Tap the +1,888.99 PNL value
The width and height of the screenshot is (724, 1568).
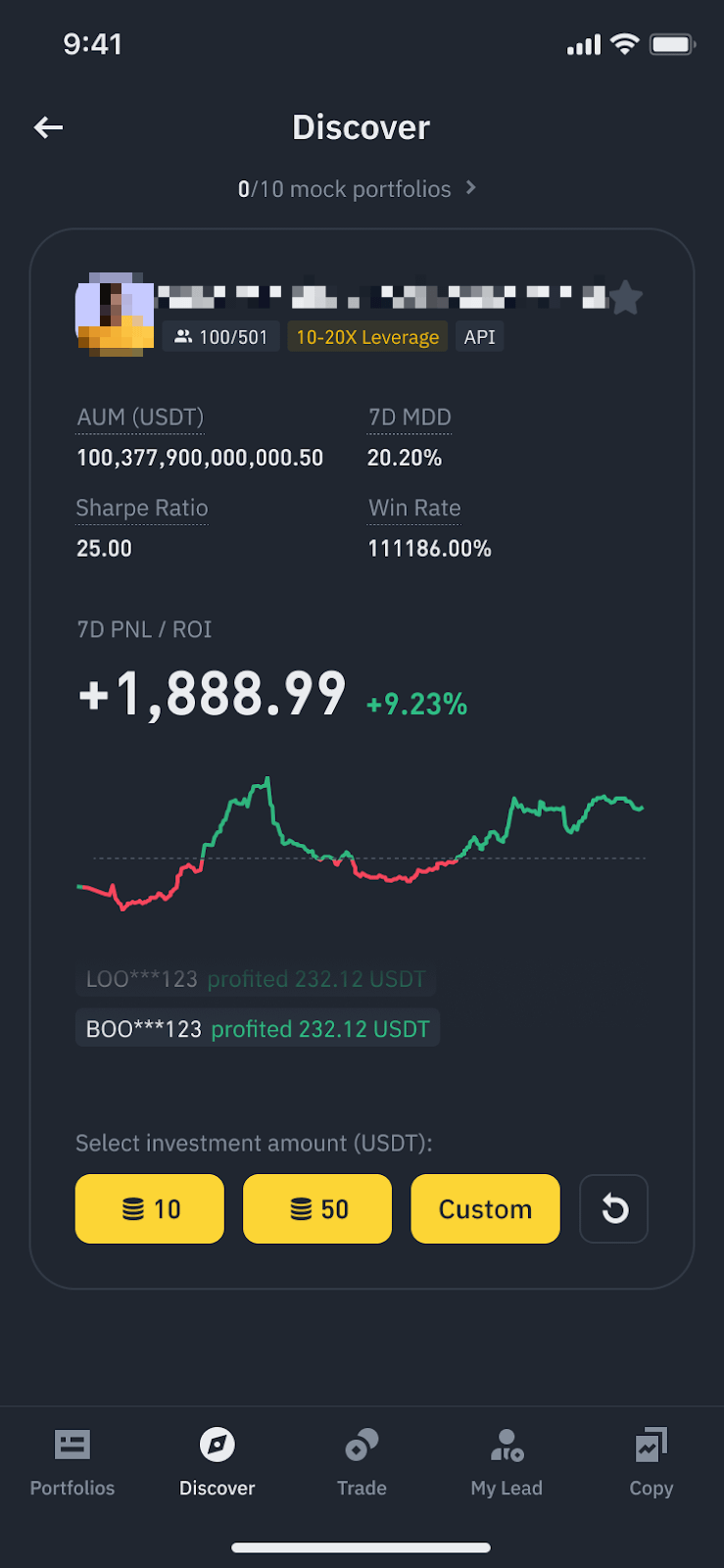click(x=212, y=694)
